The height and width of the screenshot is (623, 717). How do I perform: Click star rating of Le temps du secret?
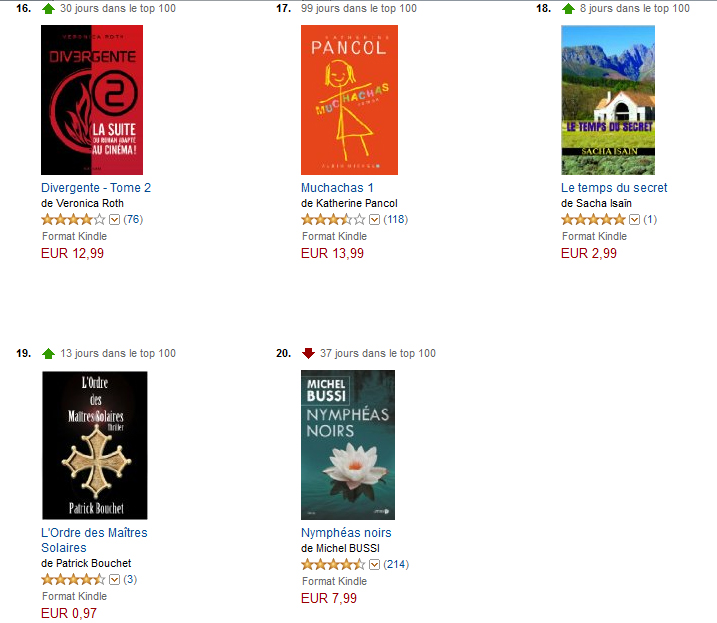pos(593,220)
